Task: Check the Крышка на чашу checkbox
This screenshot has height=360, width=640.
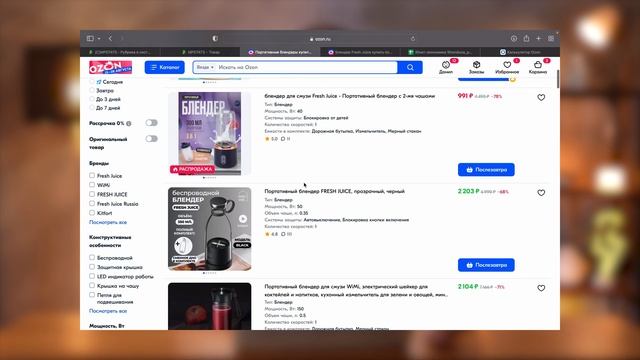Action: tap(92, 286)
